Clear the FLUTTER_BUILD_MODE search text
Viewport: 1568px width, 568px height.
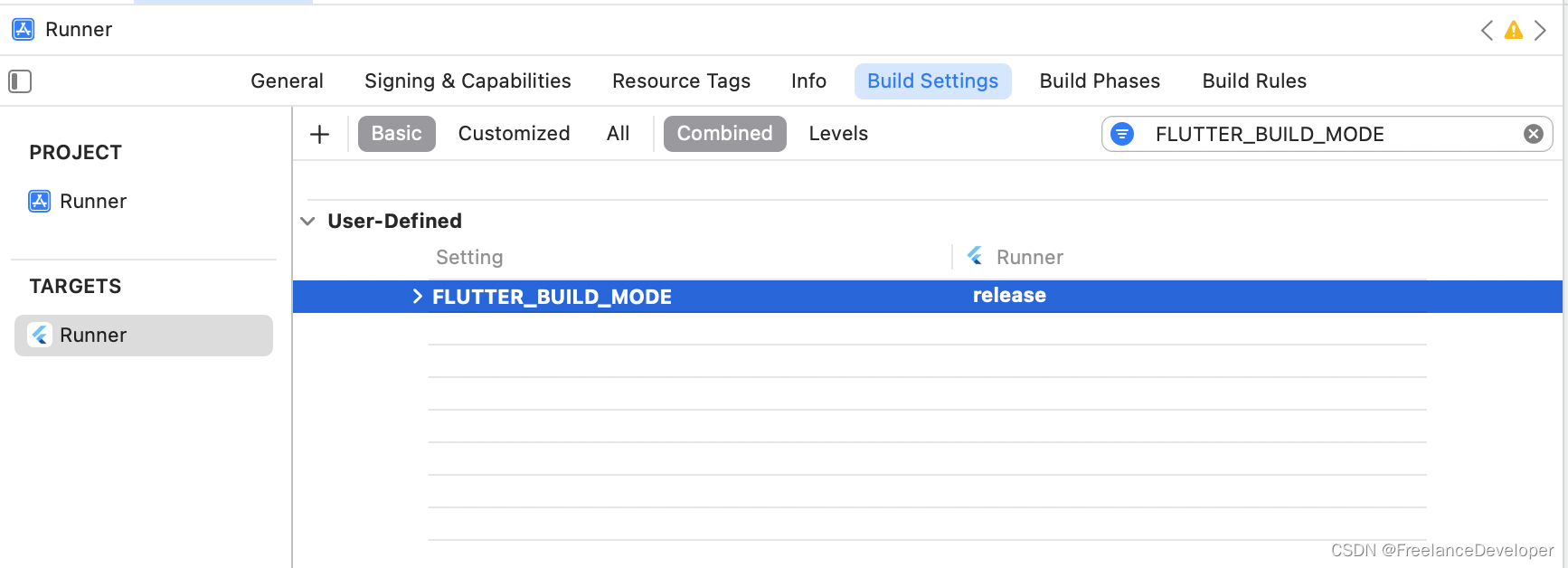[x=1534, y=134]
